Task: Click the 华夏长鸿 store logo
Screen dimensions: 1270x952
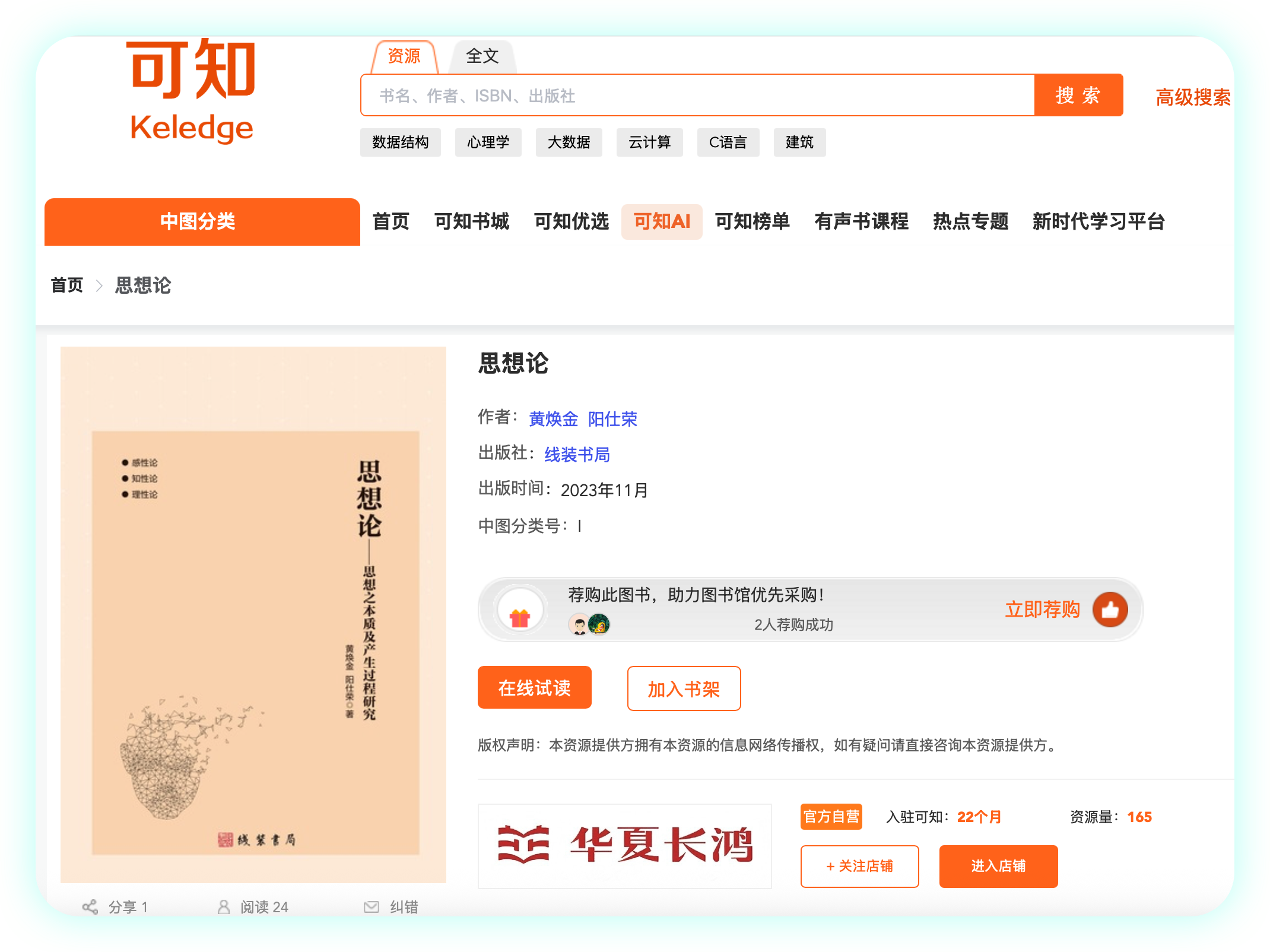Action: (624, 845)
